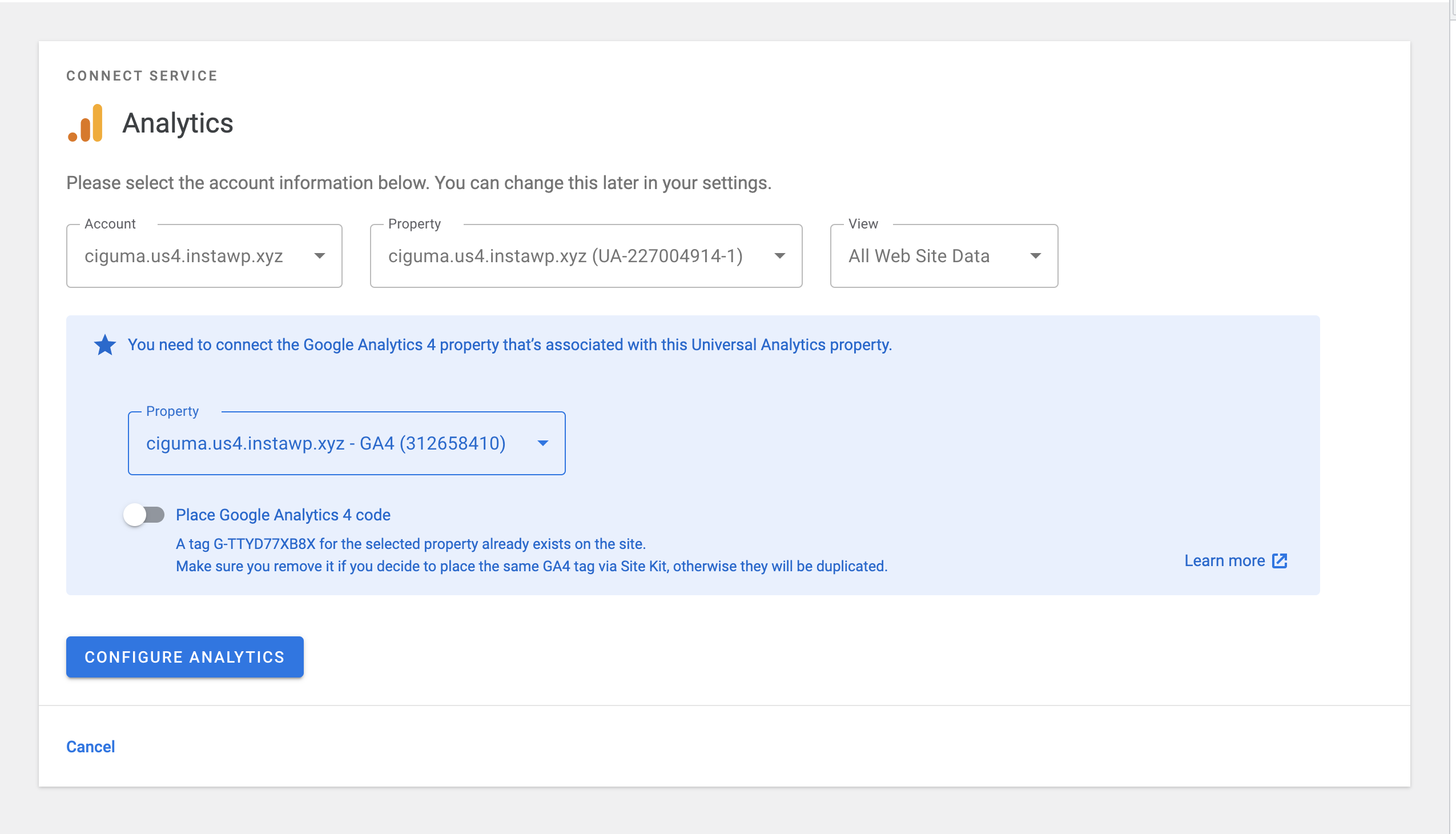Click the GA4 Property field's dropdown arrow
The height and width of the screenshot is (834, 1456).
coord(543,443)
